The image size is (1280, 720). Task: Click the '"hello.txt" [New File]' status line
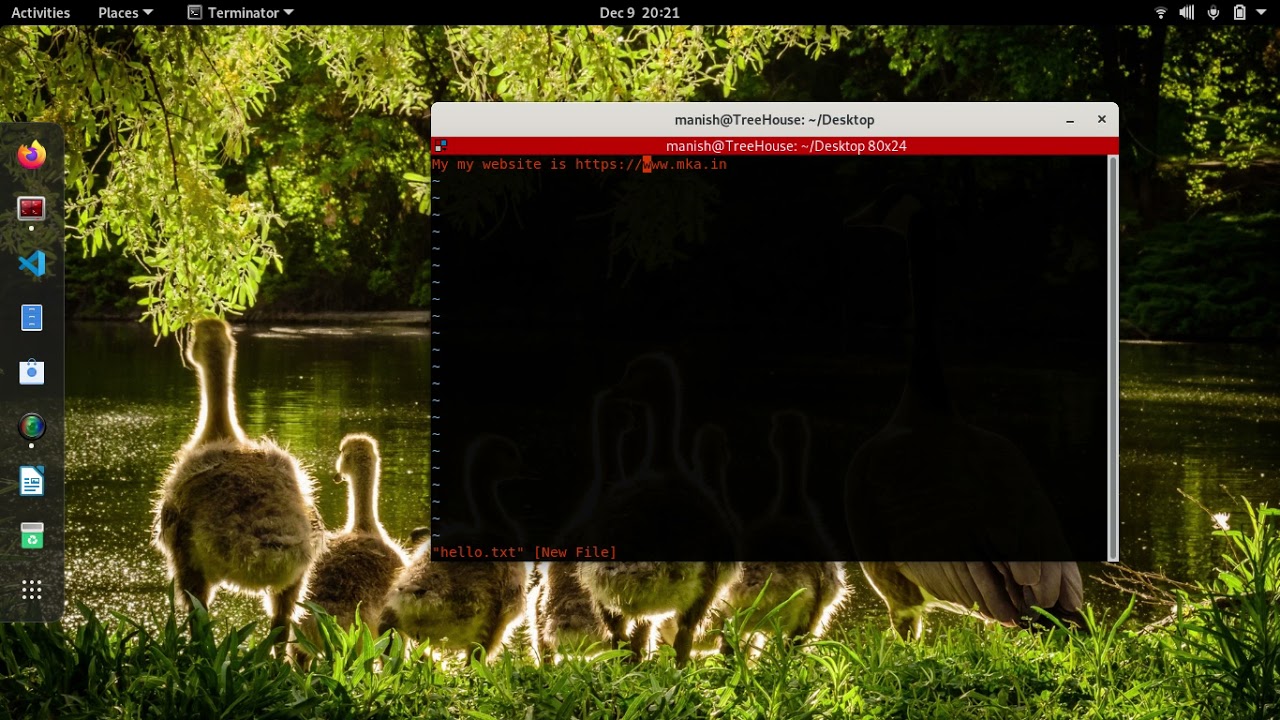[x=524, y=552]
